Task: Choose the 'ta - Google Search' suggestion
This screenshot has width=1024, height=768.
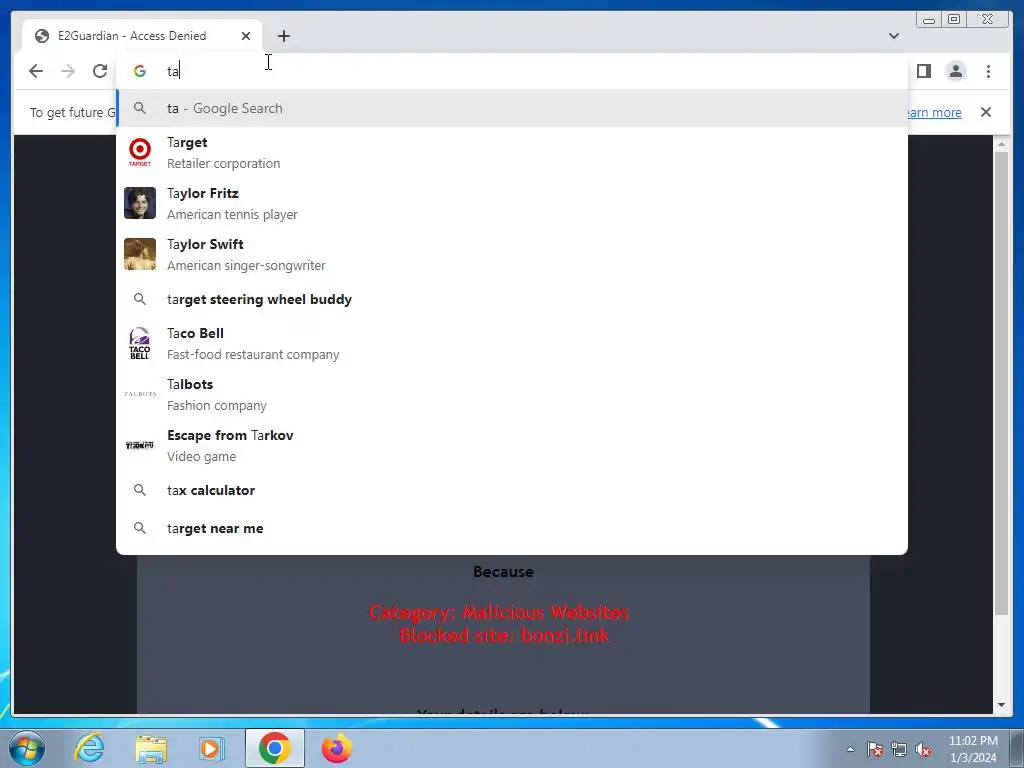Action: click(x=512, y=108)
